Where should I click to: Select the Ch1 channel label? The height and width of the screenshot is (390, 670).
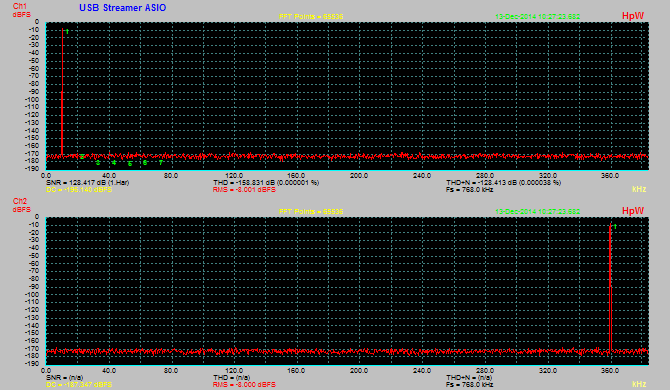click(x=20, y=6)
